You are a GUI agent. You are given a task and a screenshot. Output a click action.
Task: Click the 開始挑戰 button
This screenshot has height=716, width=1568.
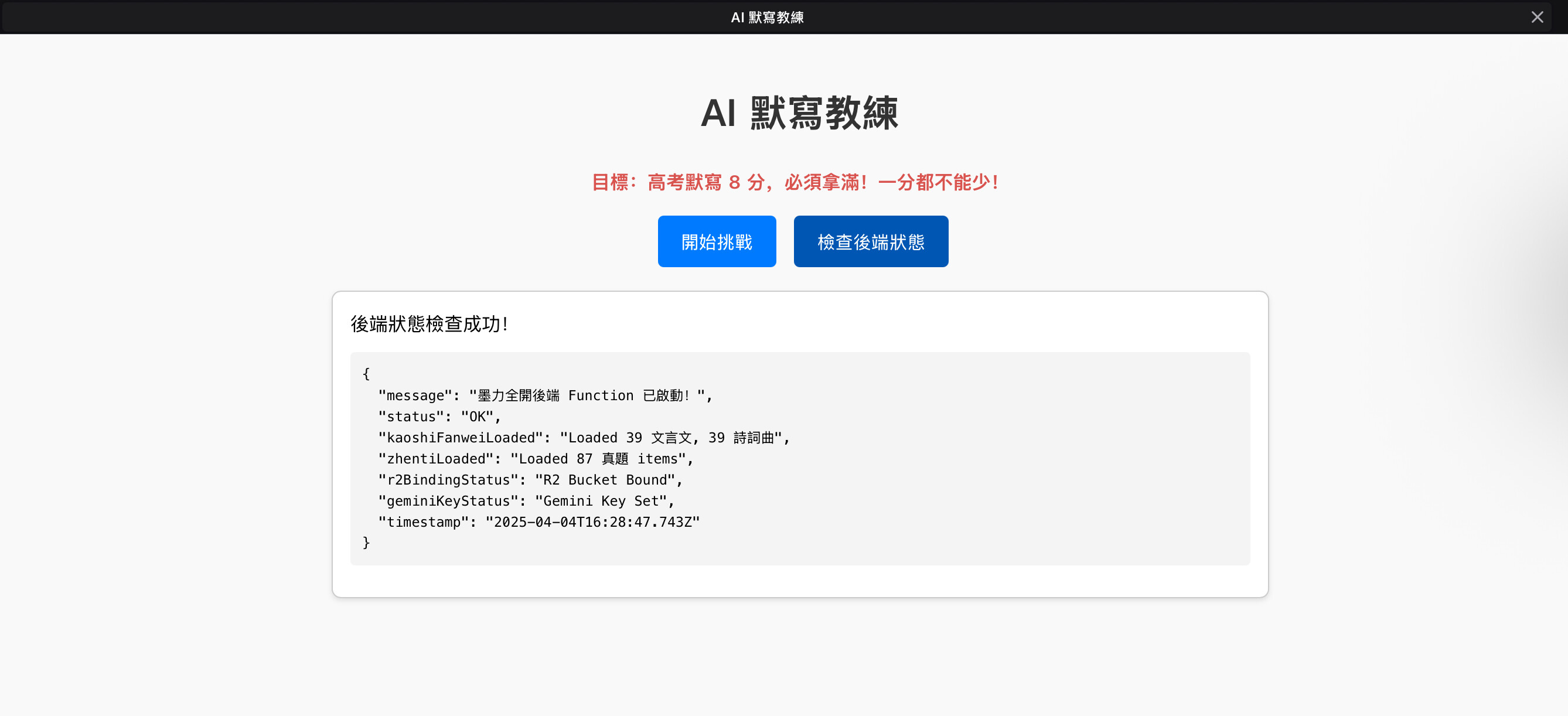tap(717, 242)
